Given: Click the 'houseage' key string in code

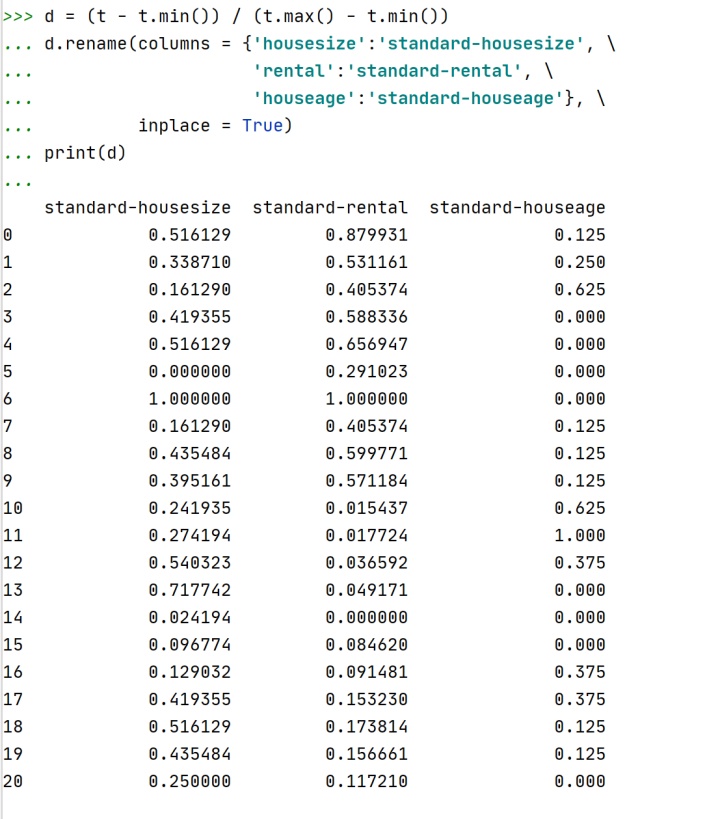Looking at the screenshot, I should 304,98.
